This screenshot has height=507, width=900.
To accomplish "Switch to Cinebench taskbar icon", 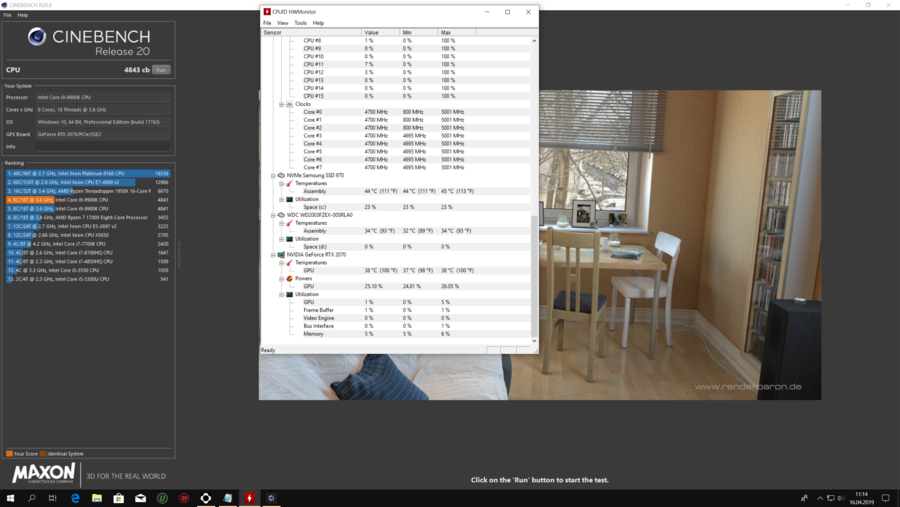I will click(x=271, y=498).
